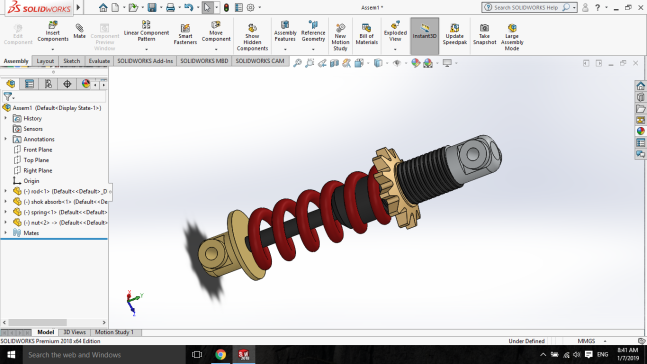Expand the Annotations tree node

pyautogui.click(x=6, y=139)
